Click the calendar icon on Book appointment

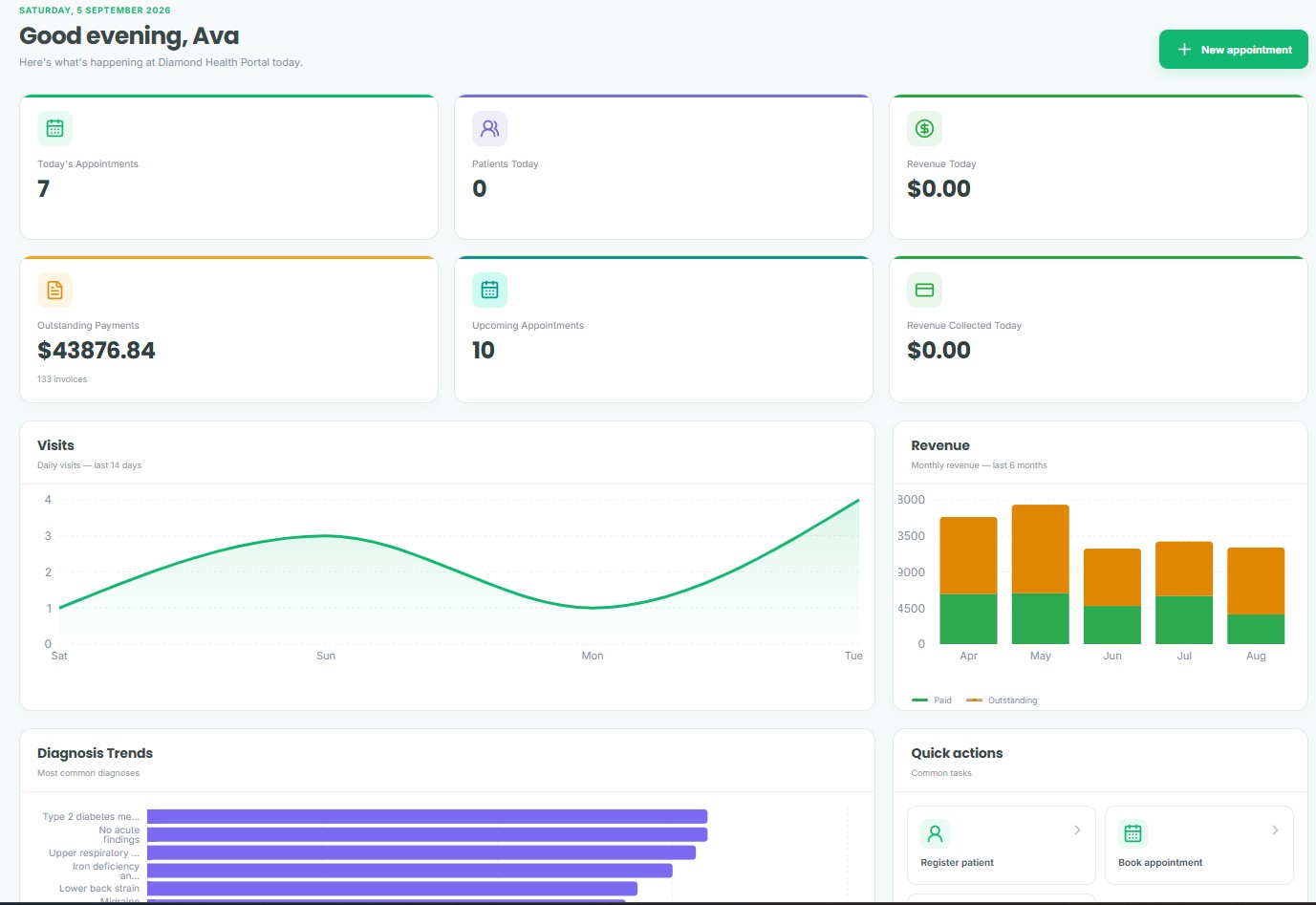(1133, 833)
